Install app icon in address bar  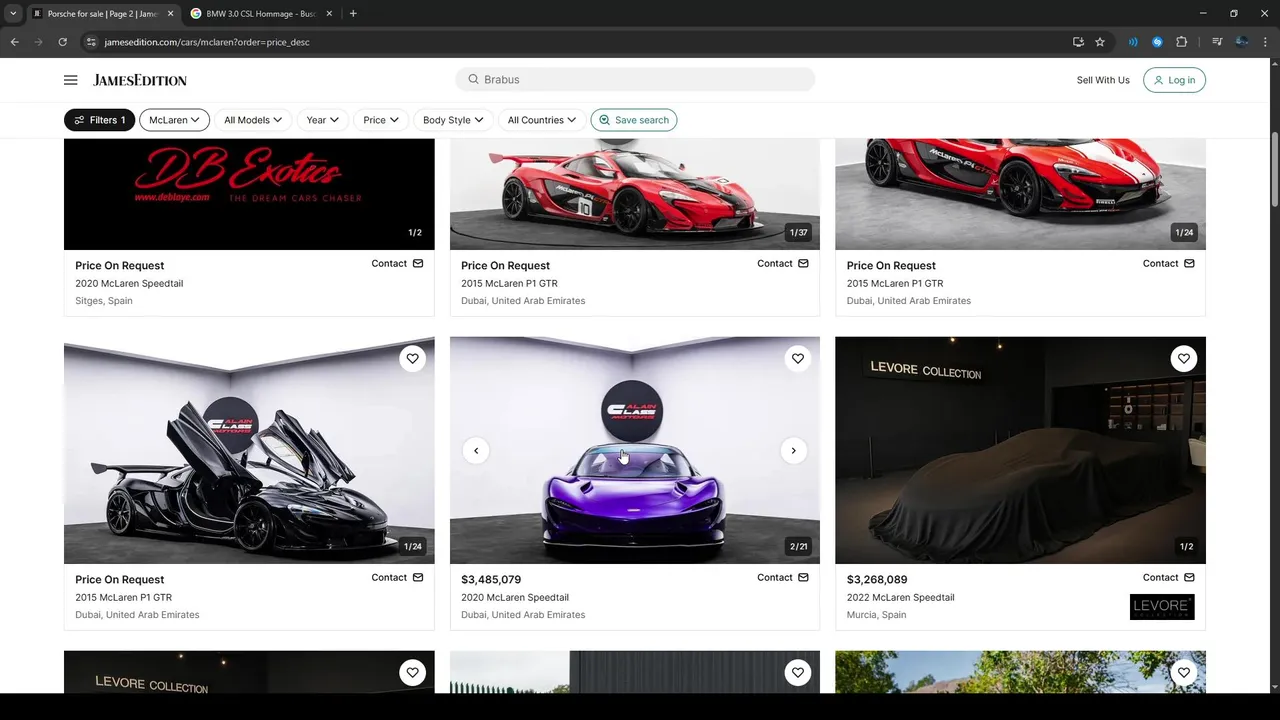[1078, 42]
